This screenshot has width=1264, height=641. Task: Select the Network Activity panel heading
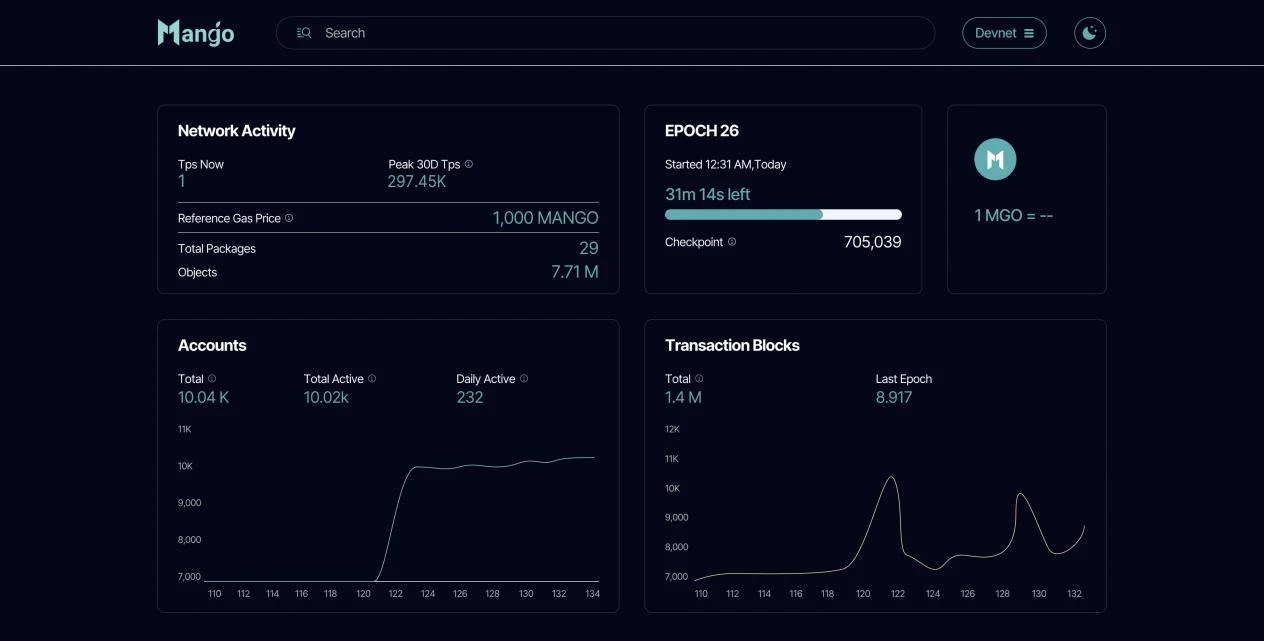tap(236, 130)
